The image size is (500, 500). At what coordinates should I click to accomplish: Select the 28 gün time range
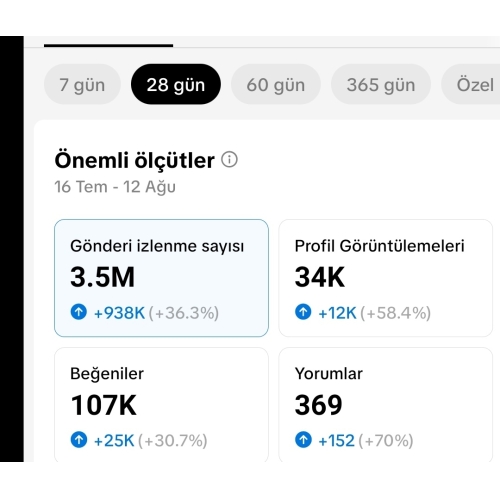[176, 84]
